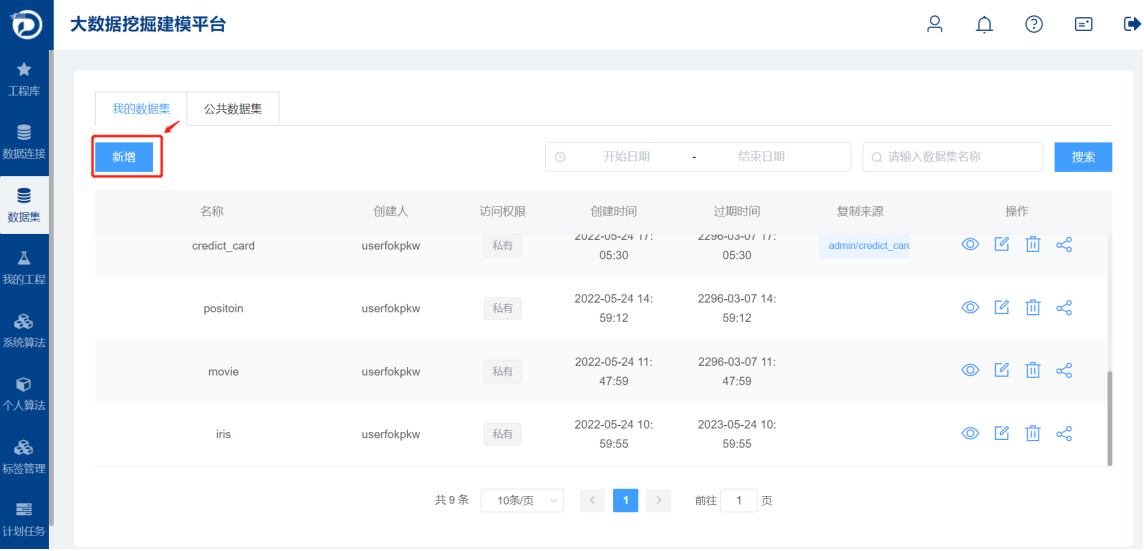Open the help question mark icon
The image size is (1144, 551).
1034,24
